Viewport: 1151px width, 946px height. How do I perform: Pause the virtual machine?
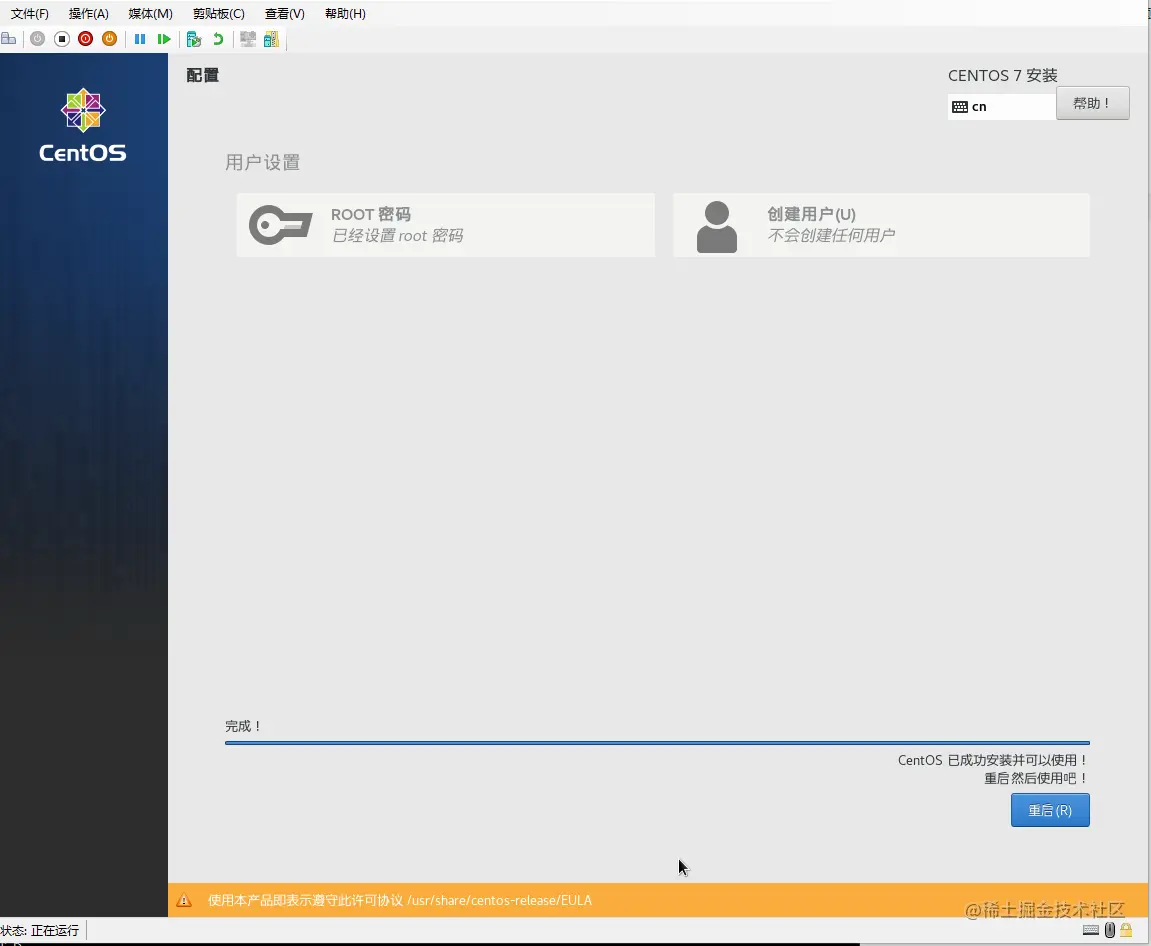pos(139,39)
